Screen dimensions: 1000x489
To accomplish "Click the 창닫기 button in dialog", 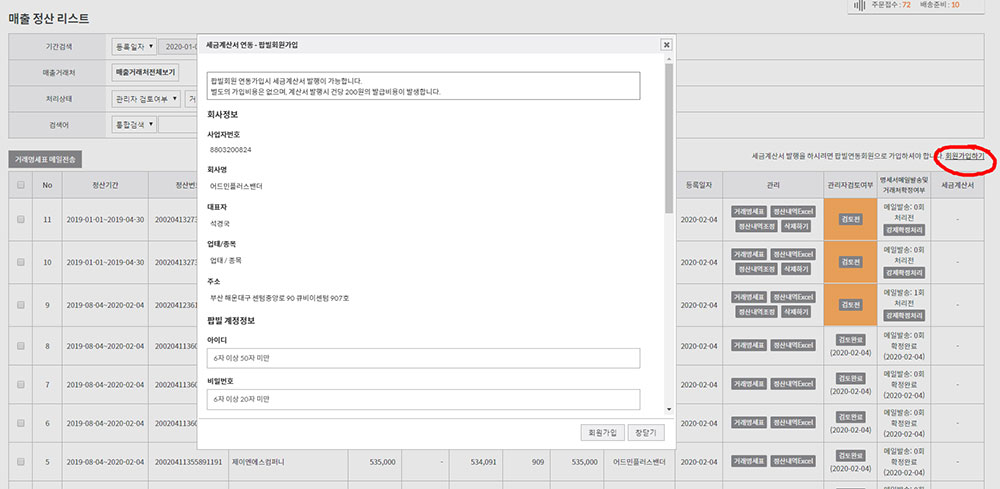I will tap(646, 432).
